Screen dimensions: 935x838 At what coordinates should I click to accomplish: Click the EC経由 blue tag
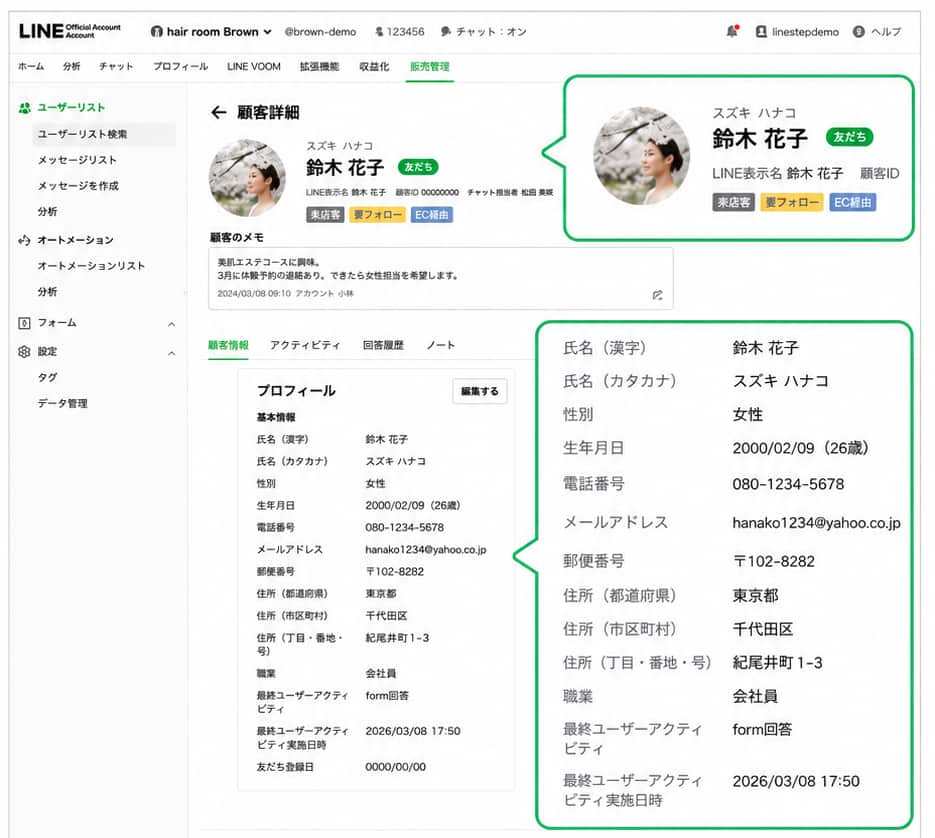[x=432, y=215]
